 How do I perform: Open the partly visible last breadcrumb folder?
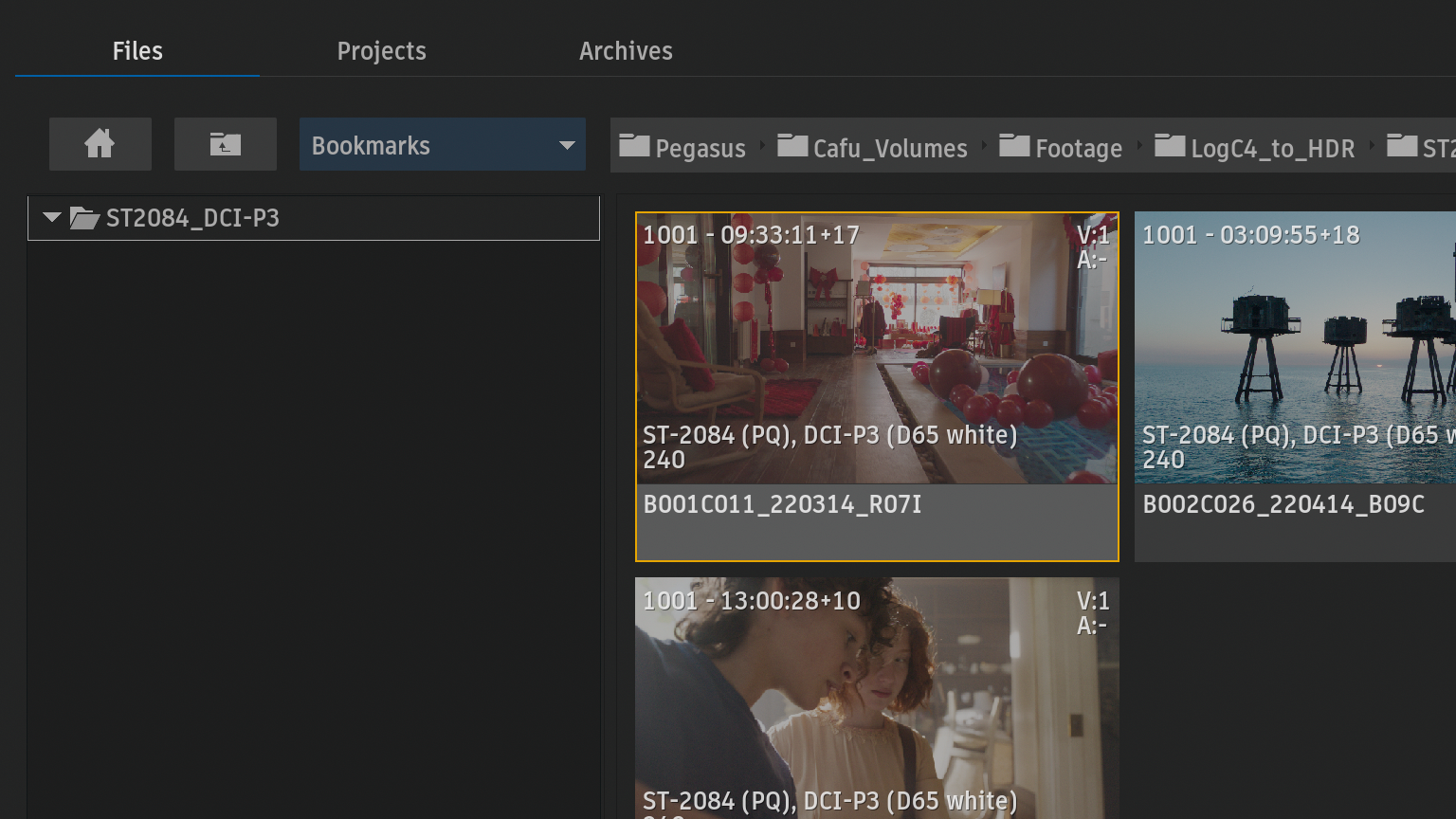coord(1421,147)
